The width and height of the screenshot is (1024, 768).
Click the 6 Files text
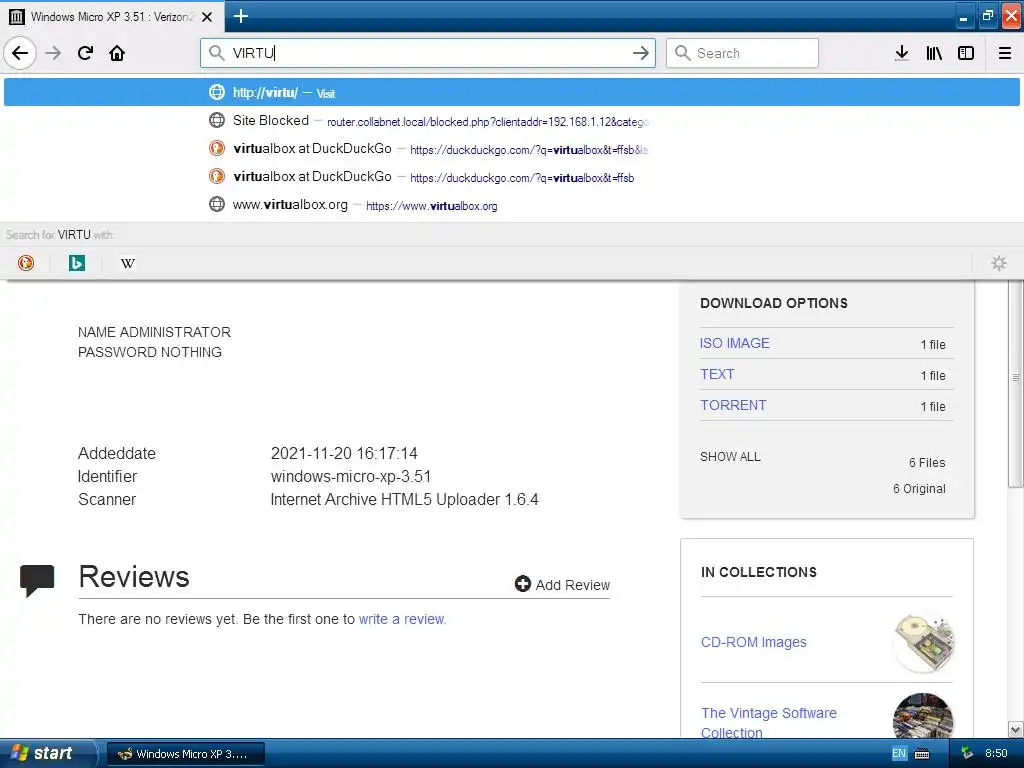coord(927,462)
